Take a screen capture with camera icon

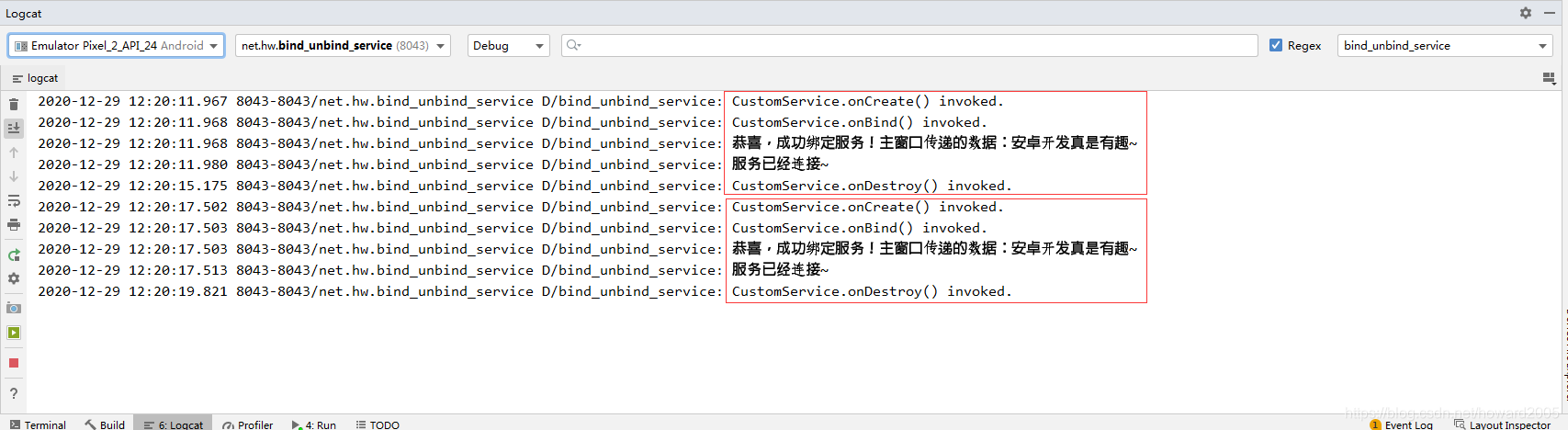coord(14,308)
